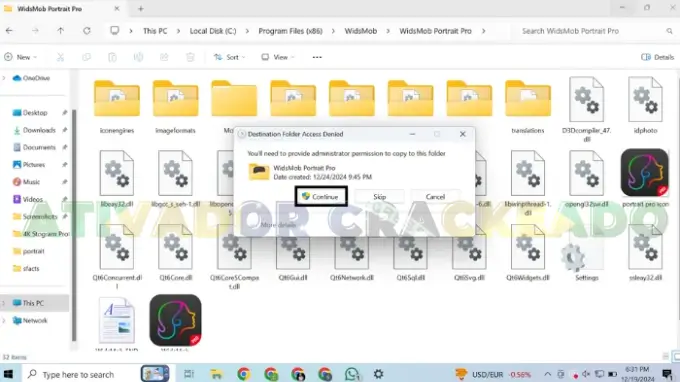This screenshot has height=382, width=680.
Task: Open the Sort dropdown
Action: (x=229, y=57)
